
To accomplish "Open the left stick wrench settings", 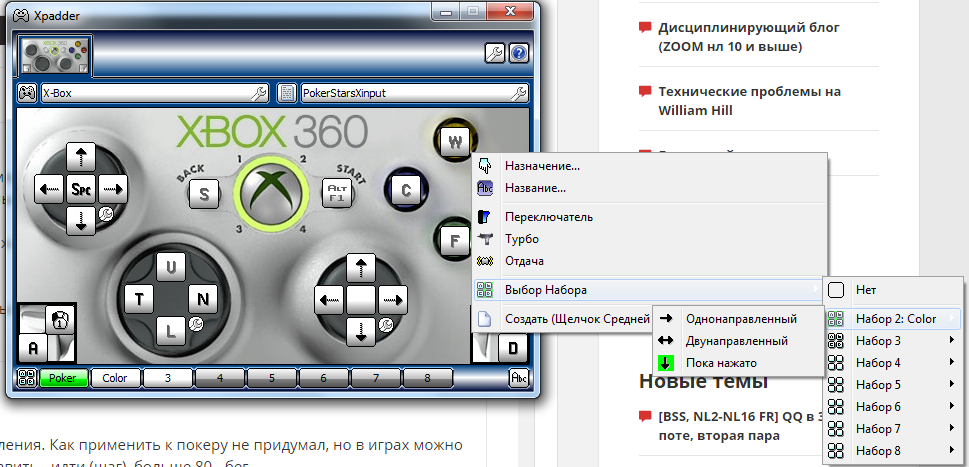I will (x=196, y=323).
